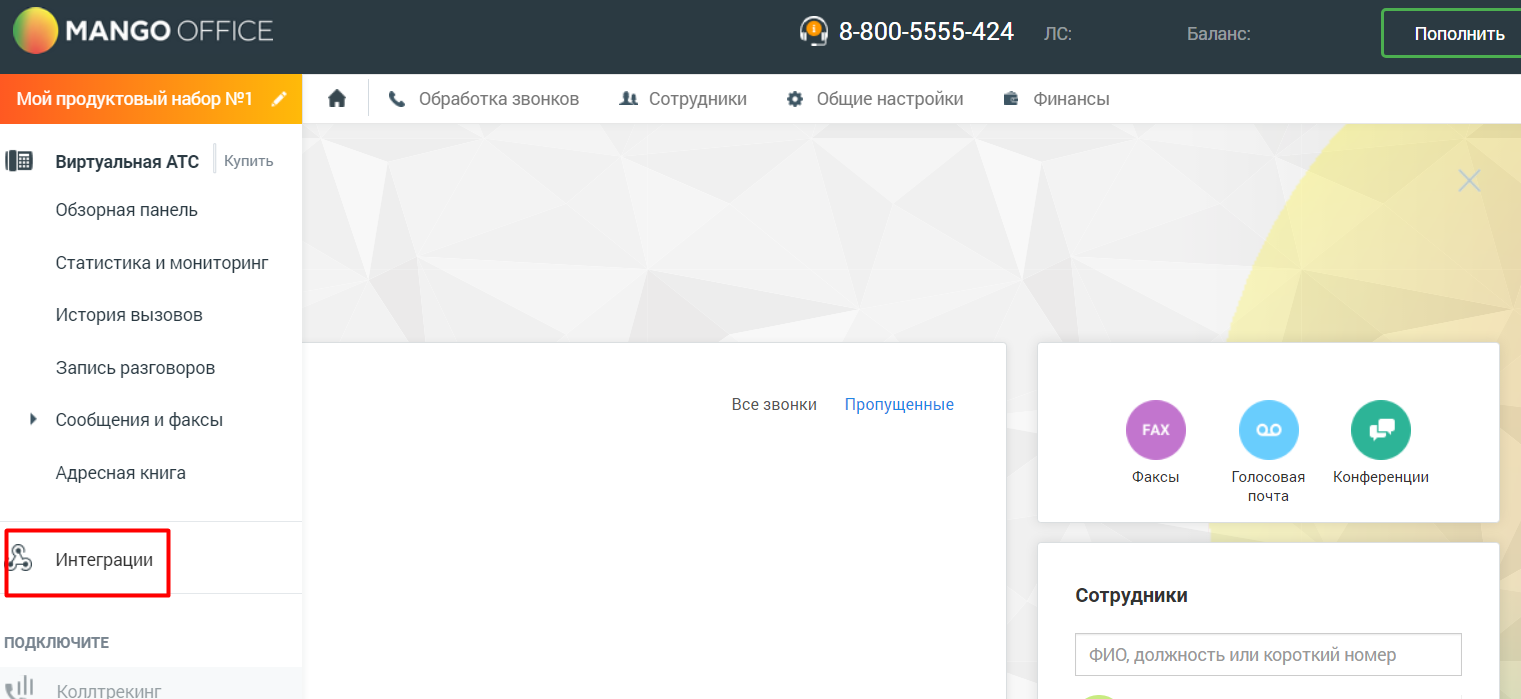Click the Коллтрекинг bars icon
Screen dimensions: 1521x699
click(x=20, y=688)
